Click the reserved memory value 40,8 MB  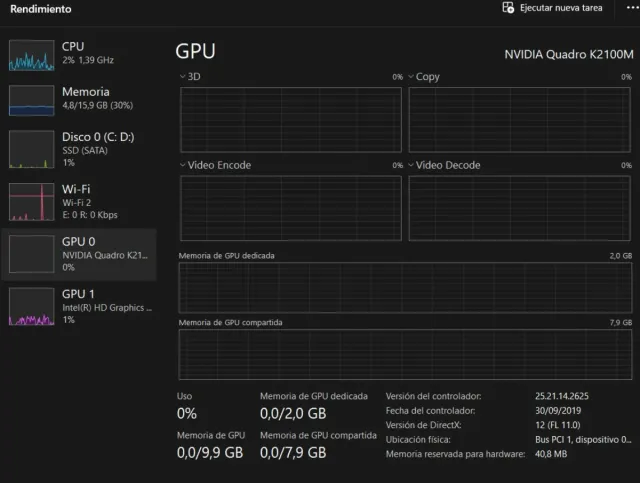click(x=551, y=454)
